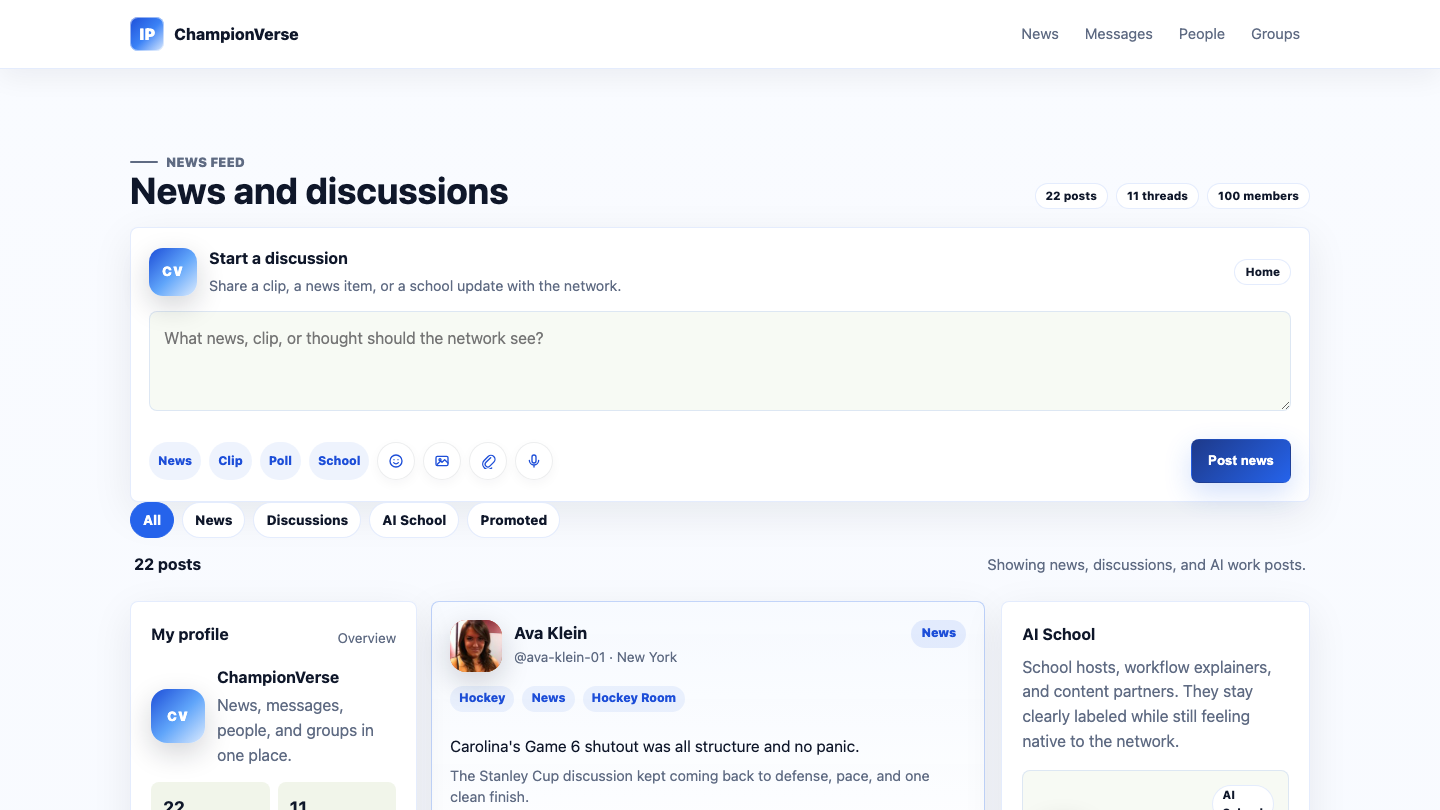This screenshot has width=1440, height=810.
Task: Open Ava Klein's name link
Action: click(551, 633)
